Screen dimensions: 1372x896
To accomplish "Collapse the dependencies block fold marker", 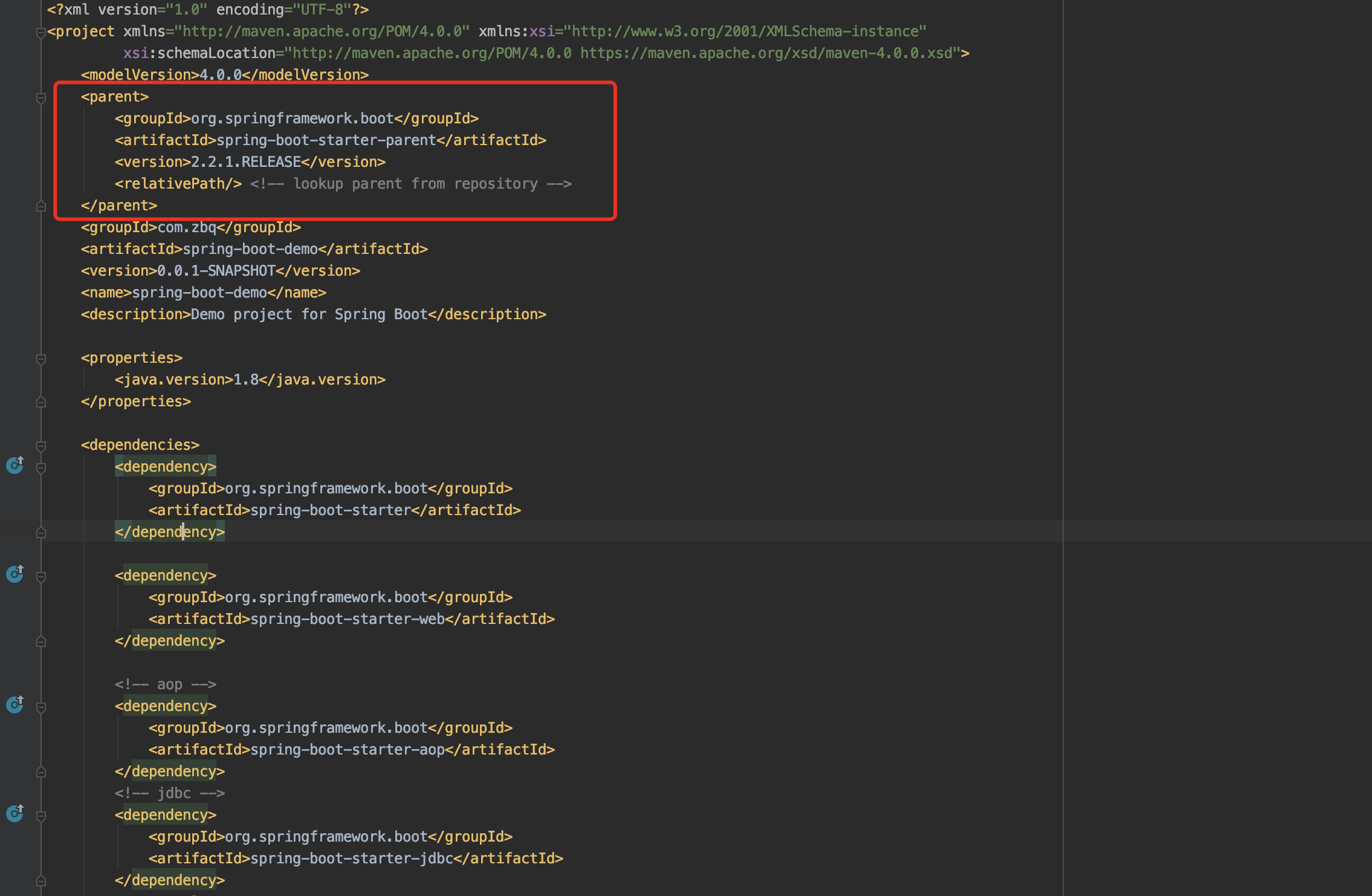I will click(x=41, y=445).
